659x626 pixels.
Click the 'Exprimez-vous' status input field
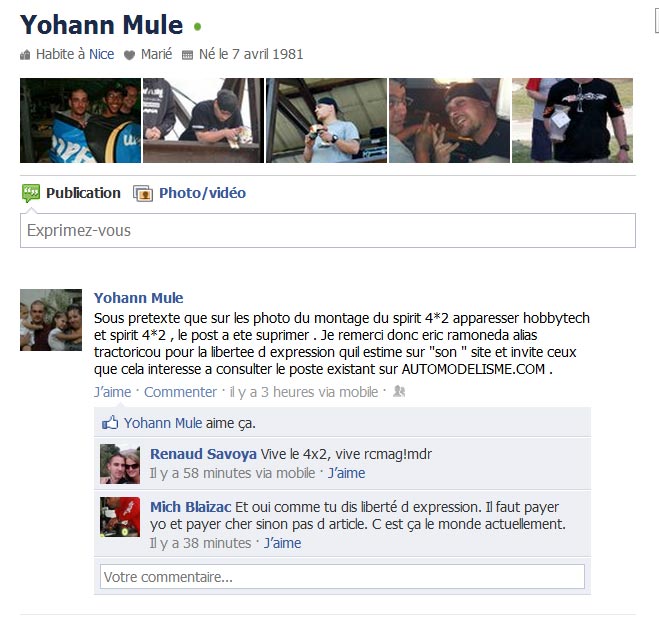328,230
